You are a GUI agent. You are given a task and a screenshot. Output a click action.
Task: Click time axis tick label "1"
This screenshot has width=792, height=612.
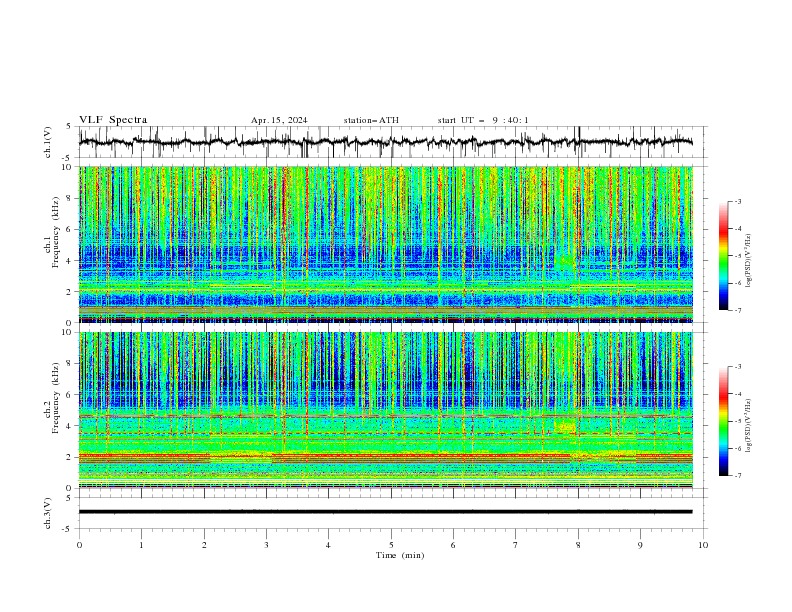click(x=141, y=545)
